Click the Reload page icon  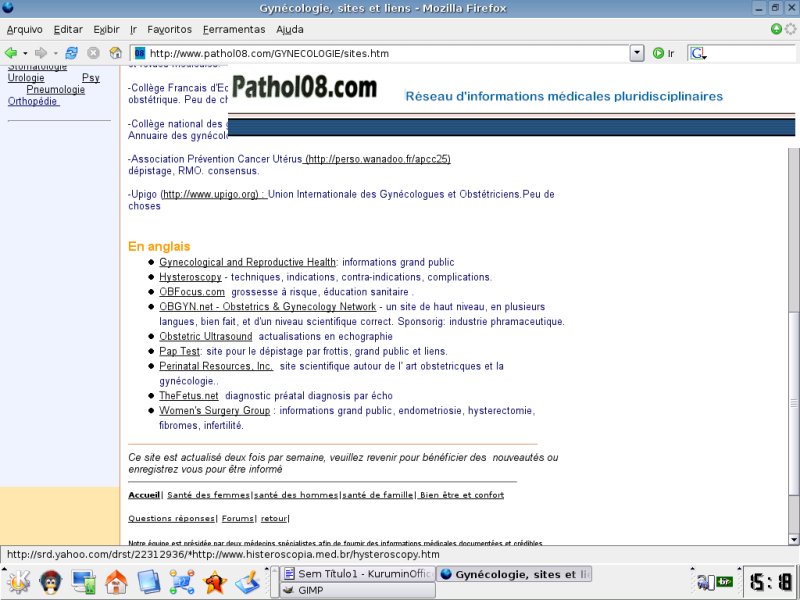point(72,53)
